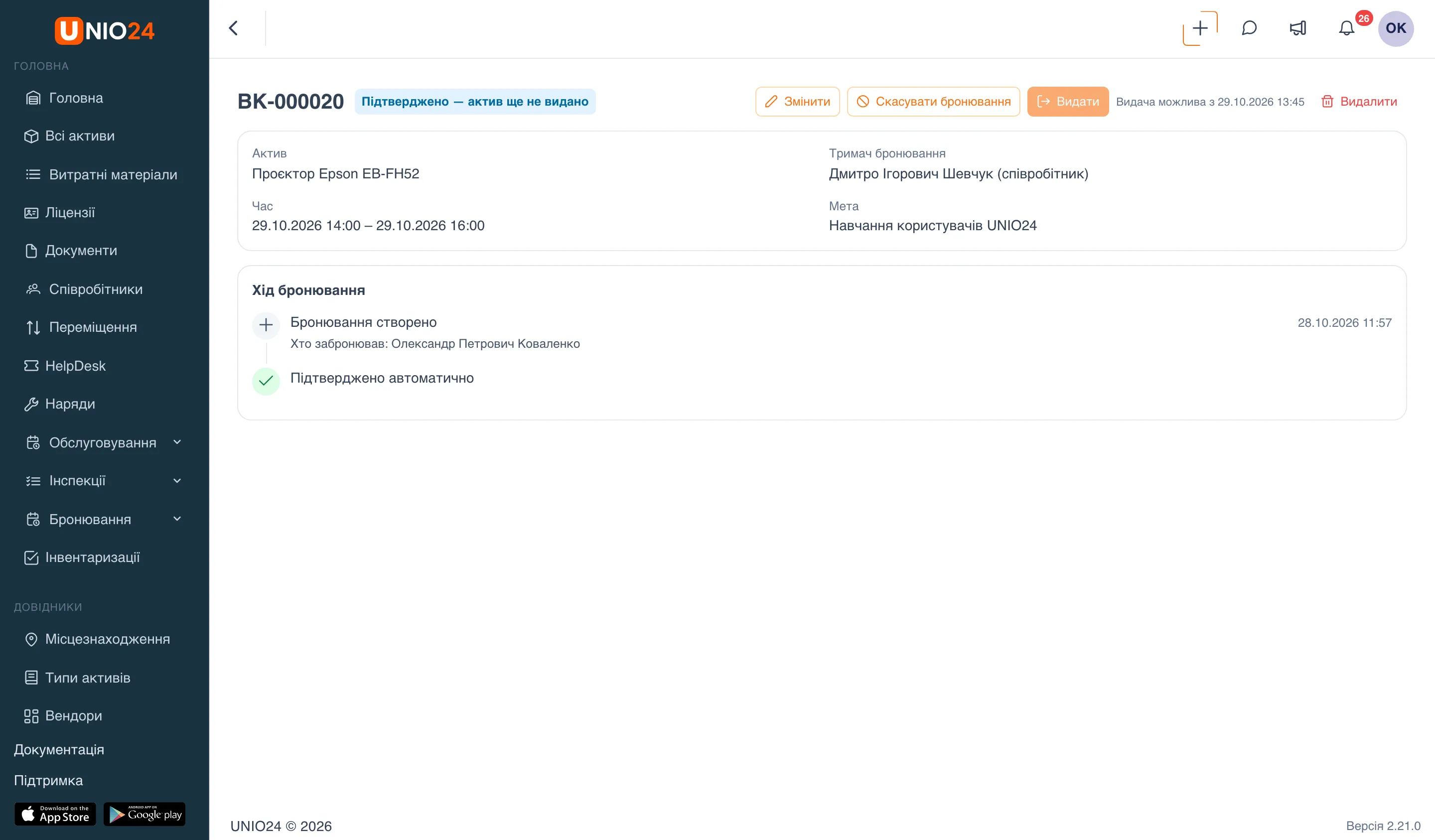Click booking ID BK-000020 heading
Screen dimensions: 1435x840
click(x=290, y=101)
